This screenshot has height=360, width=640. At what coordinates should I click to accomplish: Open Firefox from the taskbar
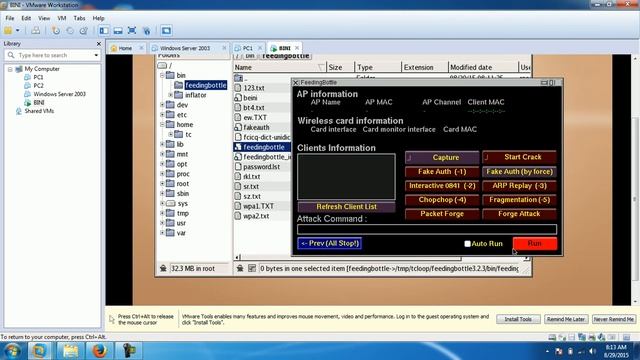point(99,351)
